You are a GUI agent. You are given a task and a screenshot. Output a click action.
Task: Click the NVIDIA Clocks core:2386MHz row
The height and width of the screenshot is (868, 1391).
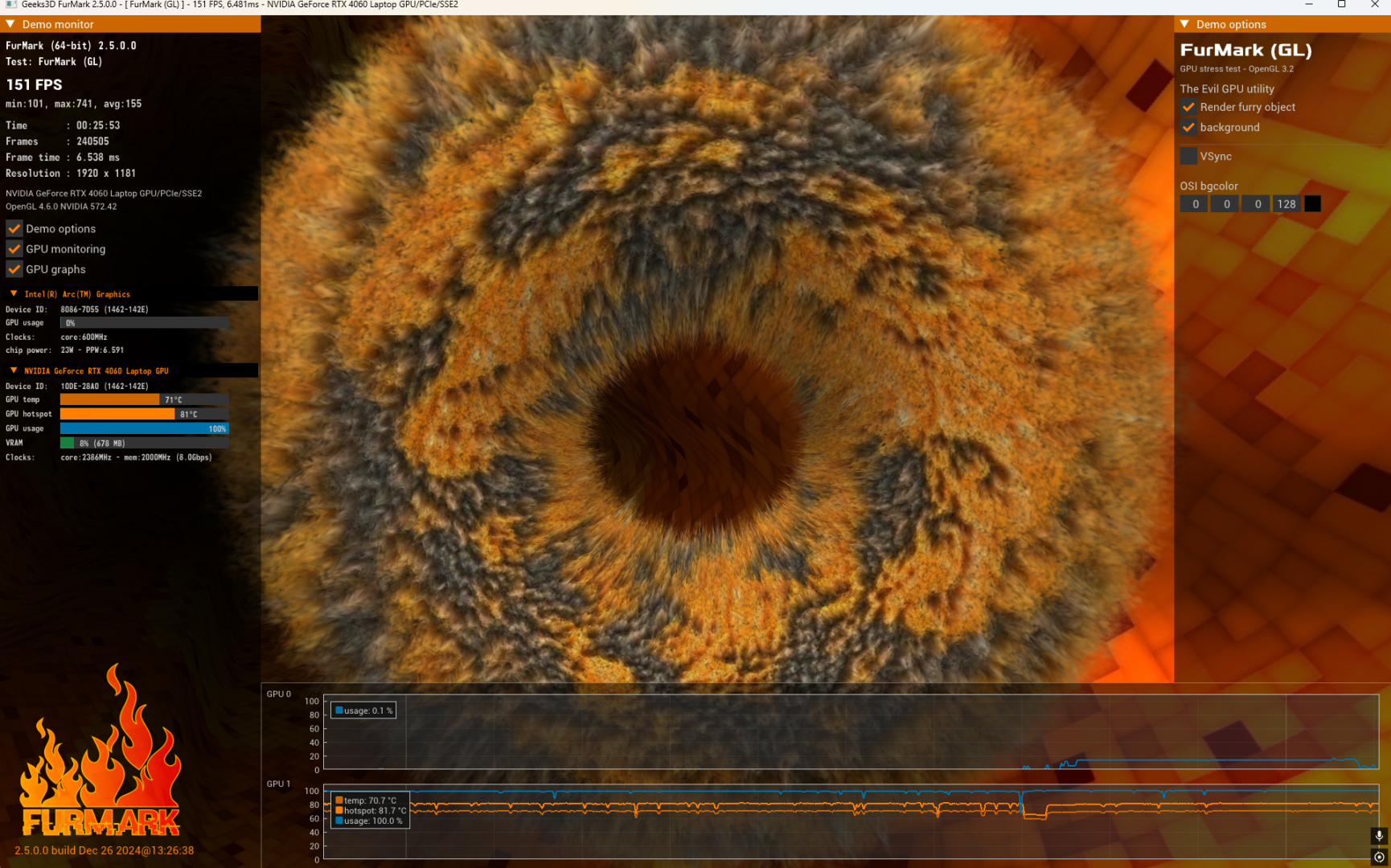109,457
